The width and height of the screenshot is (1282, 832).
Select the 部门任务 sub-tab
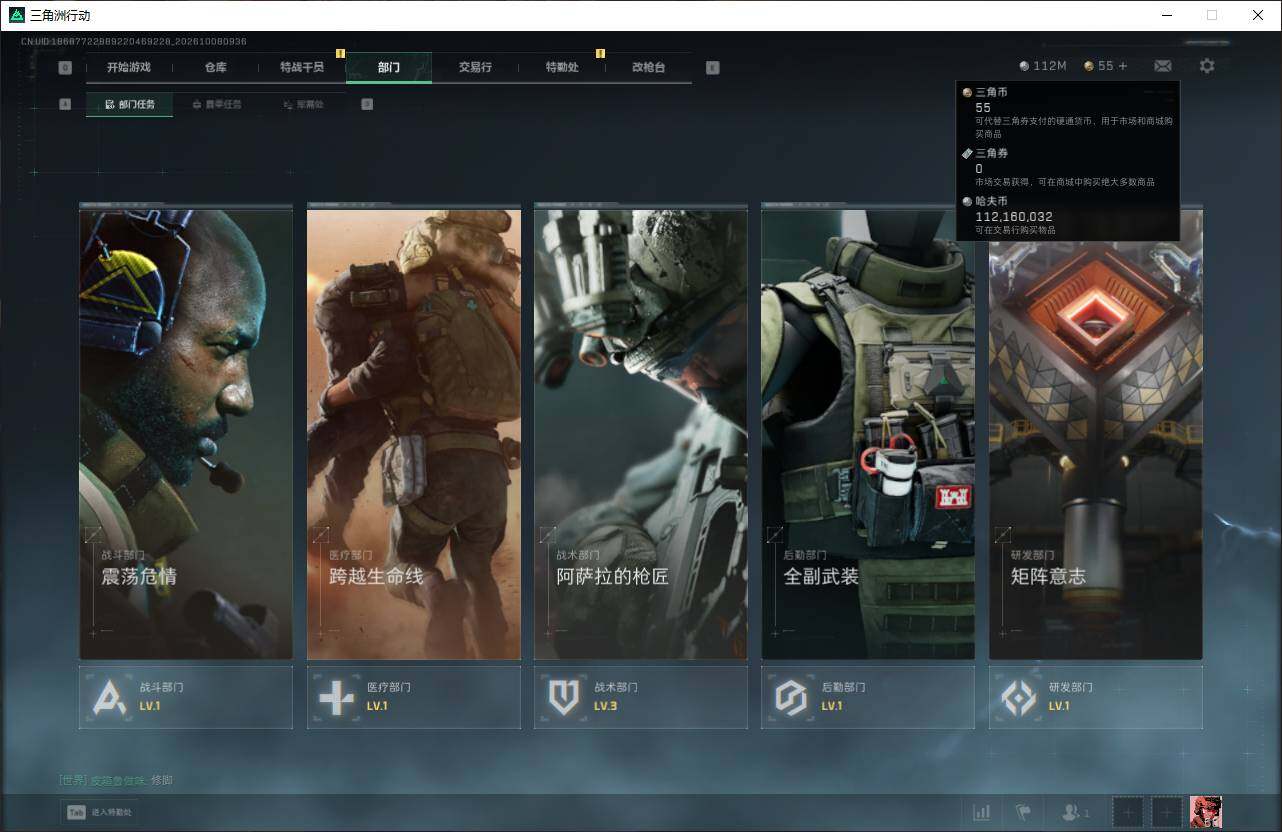point(129,104)
